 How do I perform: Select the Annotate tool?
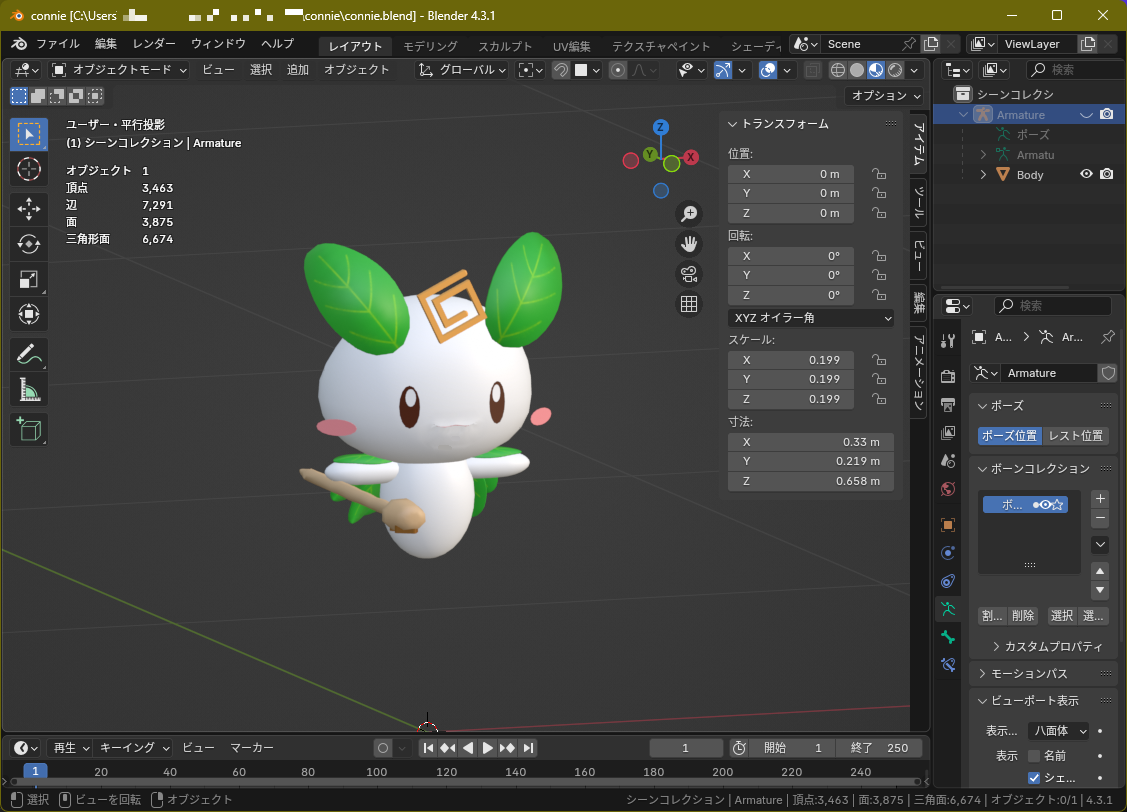(29, 354)
